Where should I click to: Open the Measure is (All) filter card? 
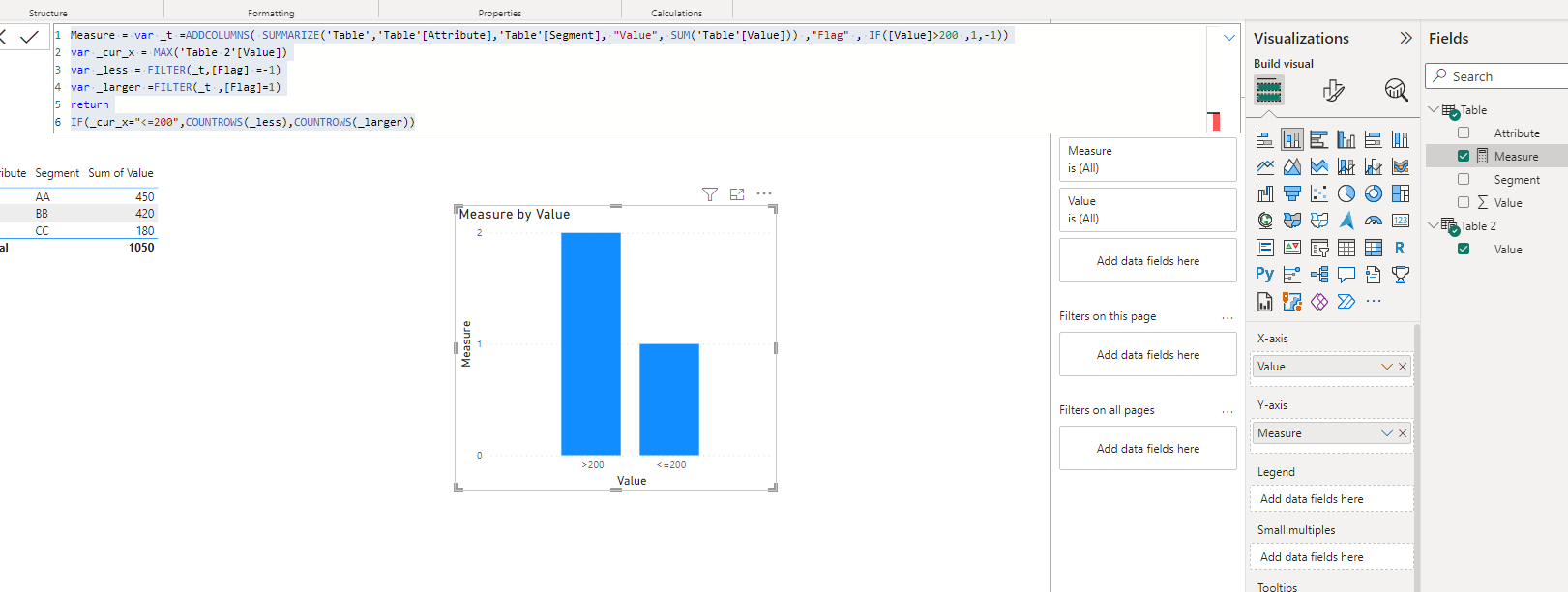pyautogui.click(x=1148, y=160)
